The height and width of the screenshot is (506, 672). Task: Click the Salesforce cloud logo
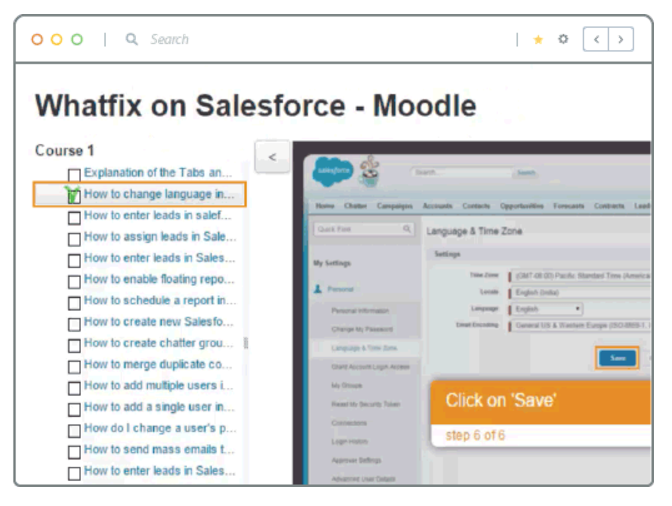coord(333,171)
